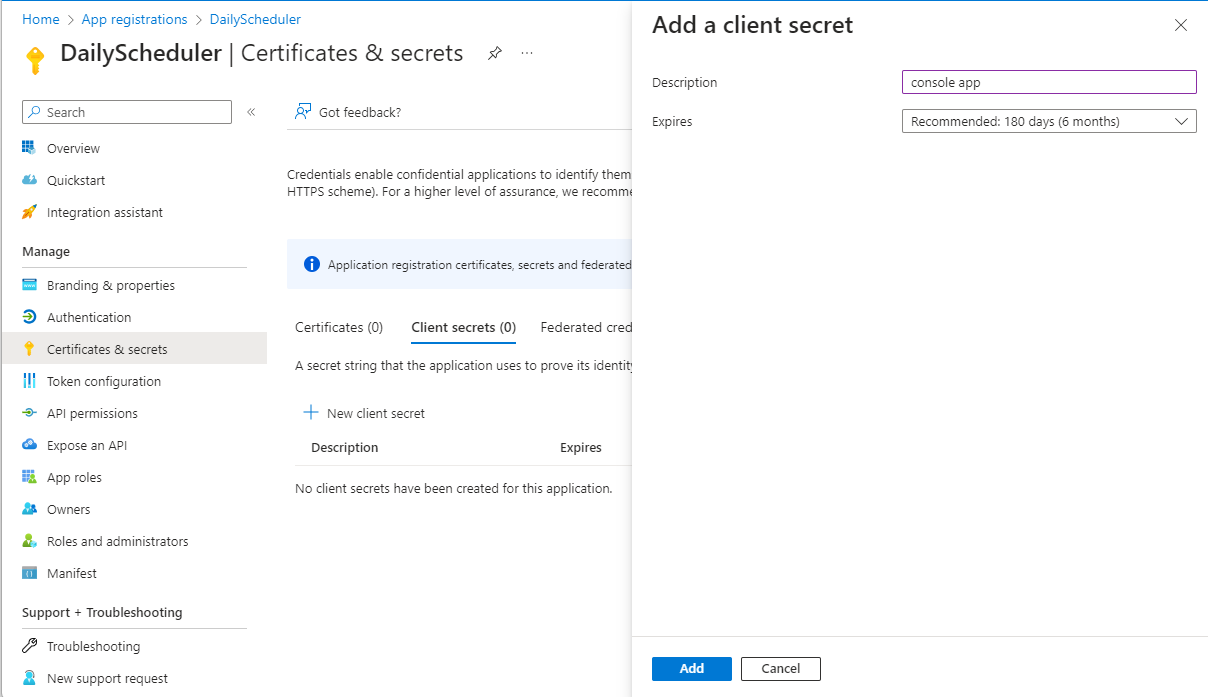Click the Token configuration bars icon
1208x697 pixels.
pyautogui.click(x=29, y=381)
